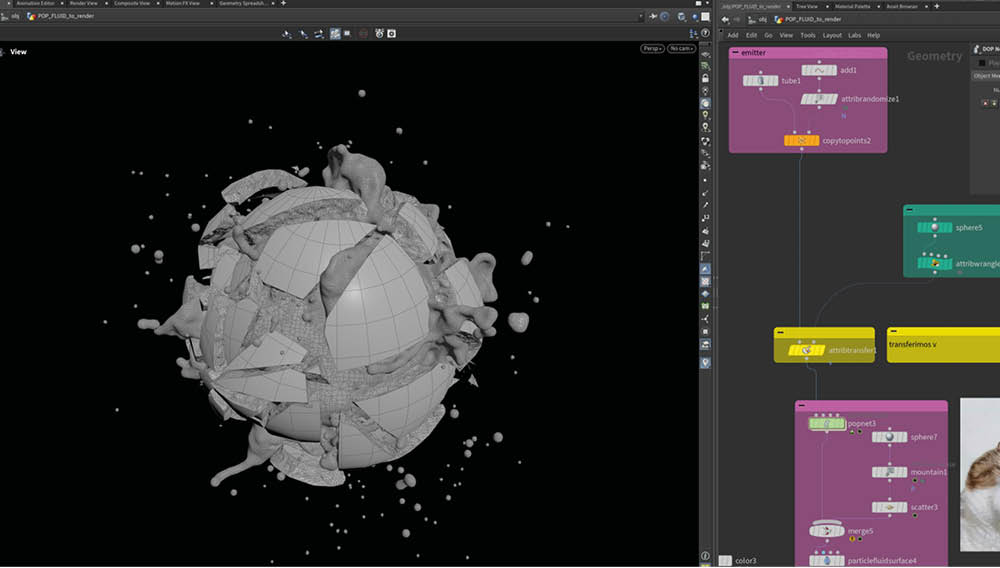Select the copytopoints2 node icon

[802, 141]
